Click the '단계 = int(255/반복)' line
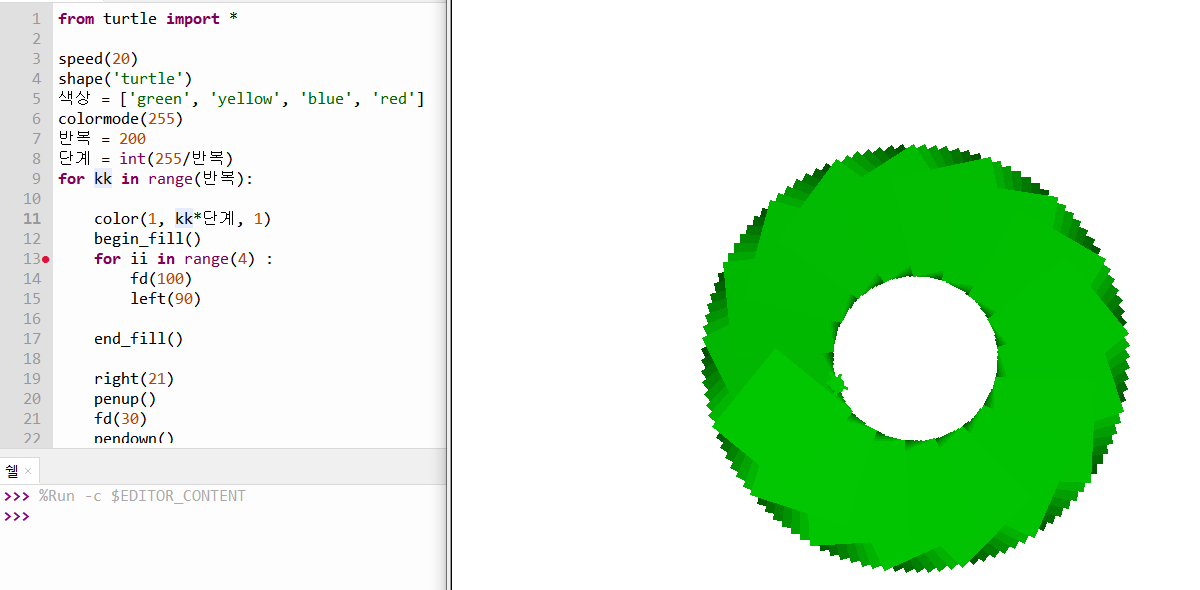Viewport: 1200px width, 590px height. [x=146, y=159]
